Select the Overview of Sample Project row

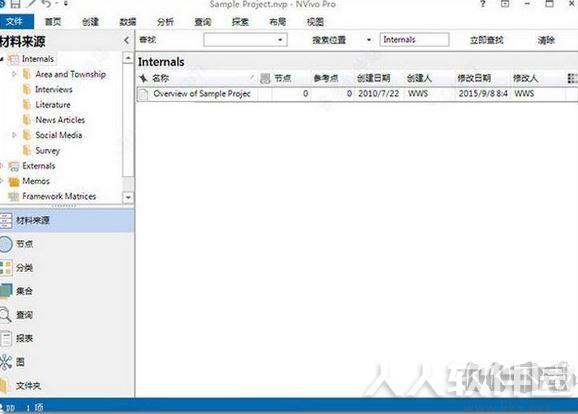tap(357, 94)
